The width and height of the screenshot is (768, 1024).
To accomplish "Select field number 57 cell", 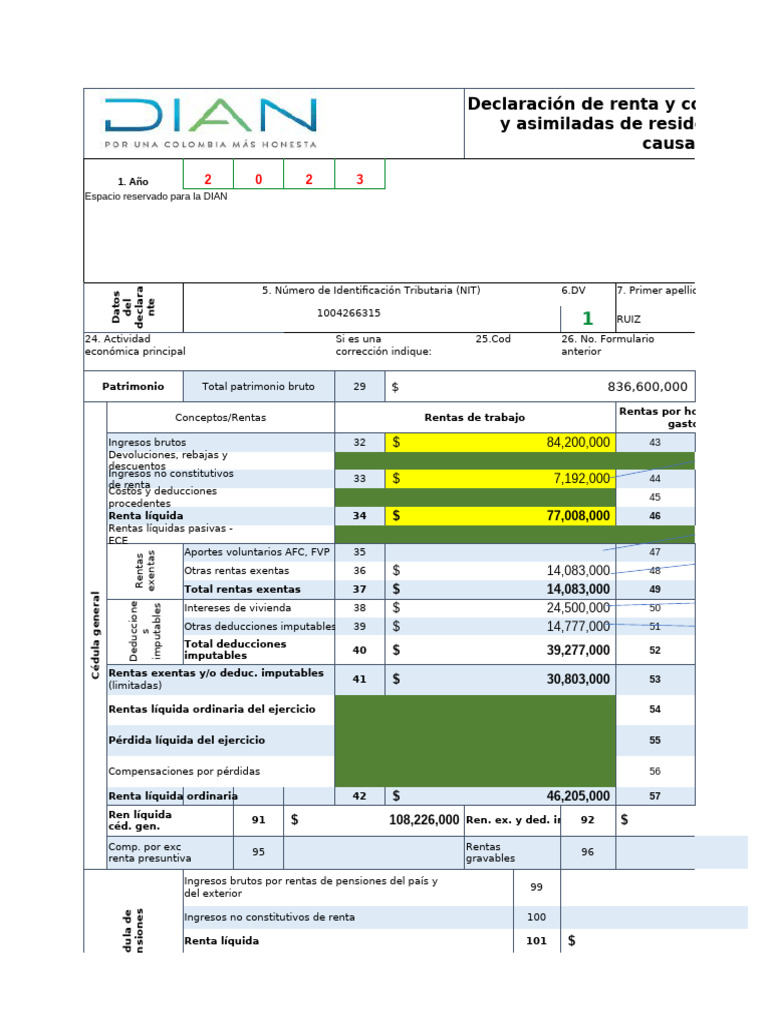I will tap(655, 796).
